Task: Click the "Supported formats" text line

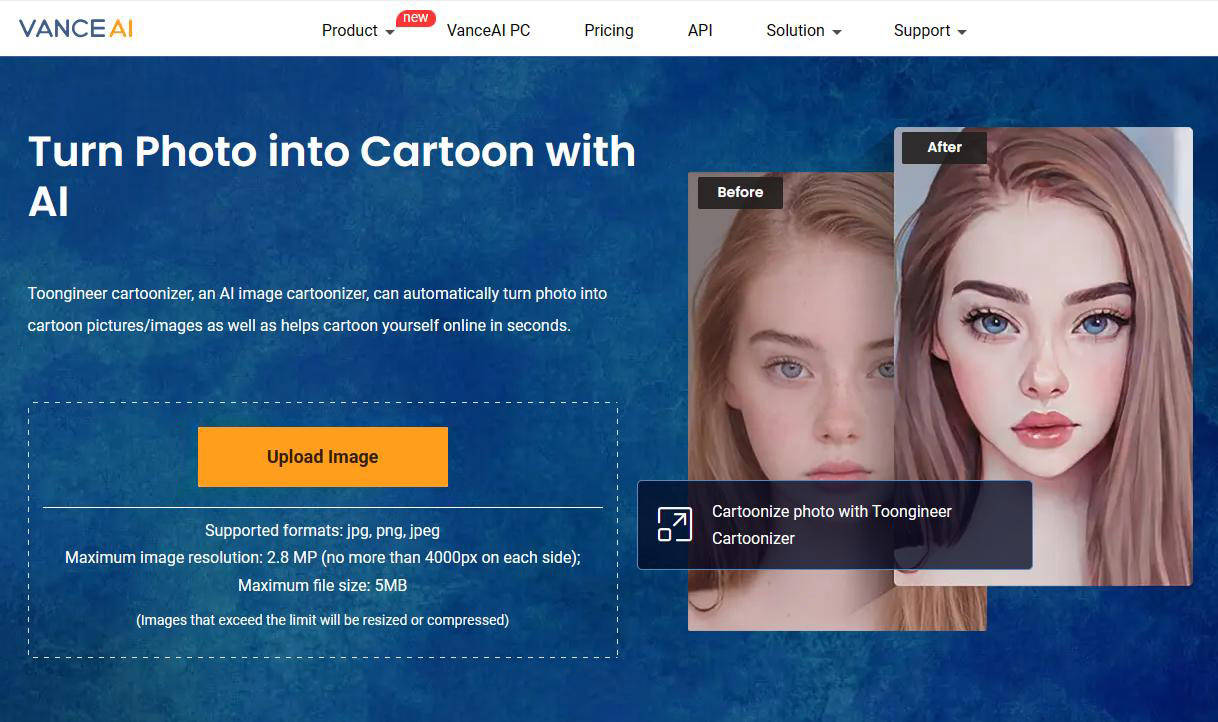Action: point(322,530)
